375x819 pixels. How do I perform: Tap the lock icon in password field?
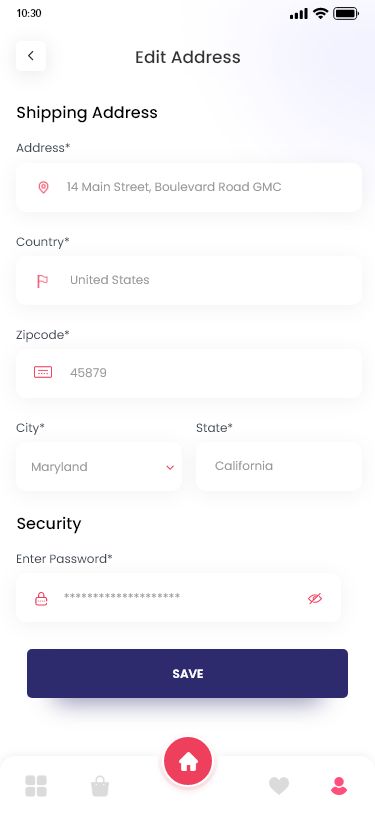pos(41,599)
